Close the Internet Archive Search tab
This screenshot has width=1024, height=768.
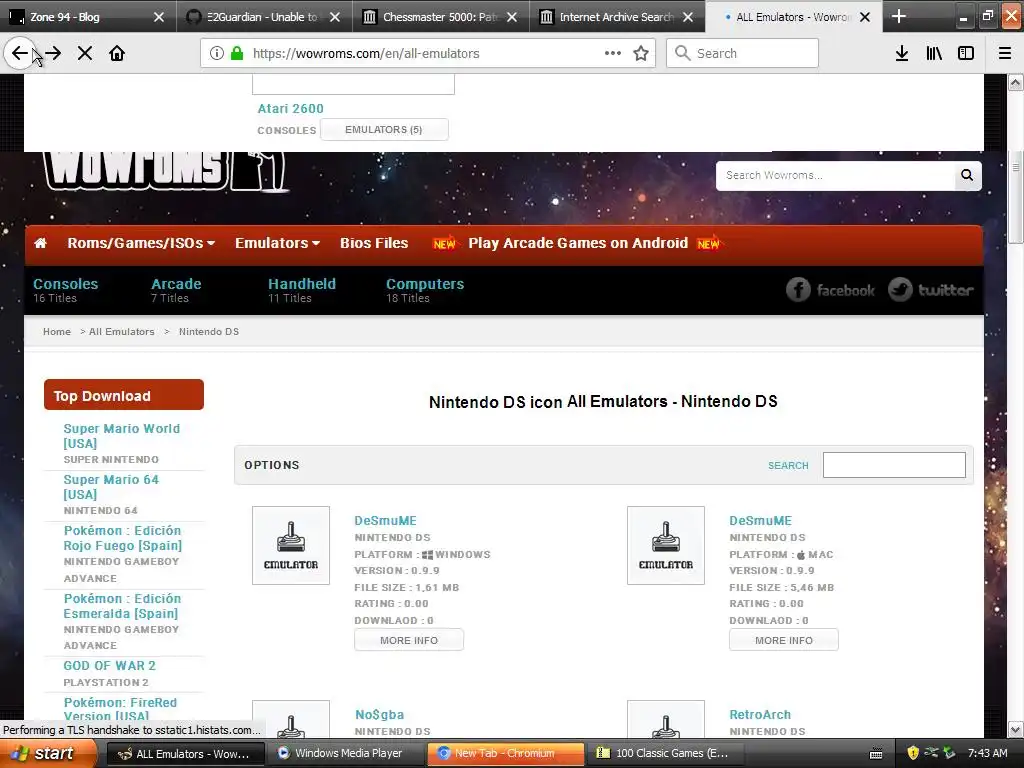click(688, 17)
